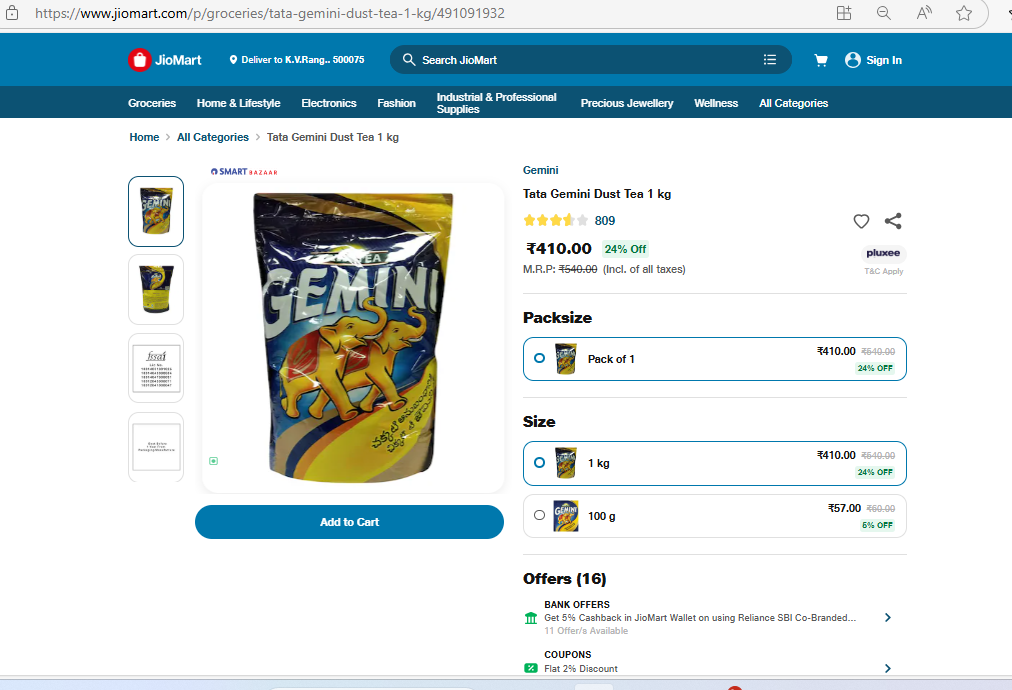Select the Pack of 1 option
The width and height of the screenshot is (1012, 690).
(x=540, y=358)
